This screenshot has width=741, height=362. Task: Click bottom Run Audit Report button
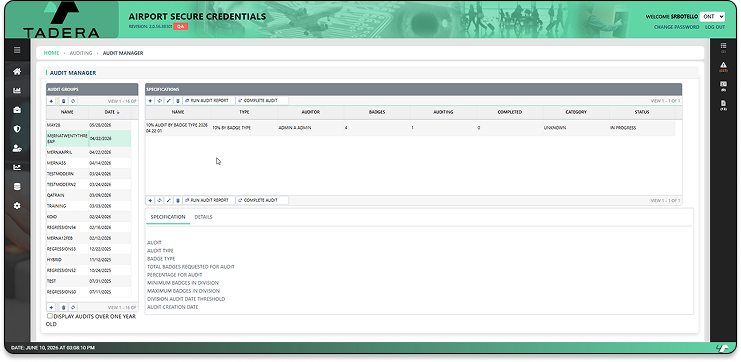pyautogui.click(x=209, y=200)
